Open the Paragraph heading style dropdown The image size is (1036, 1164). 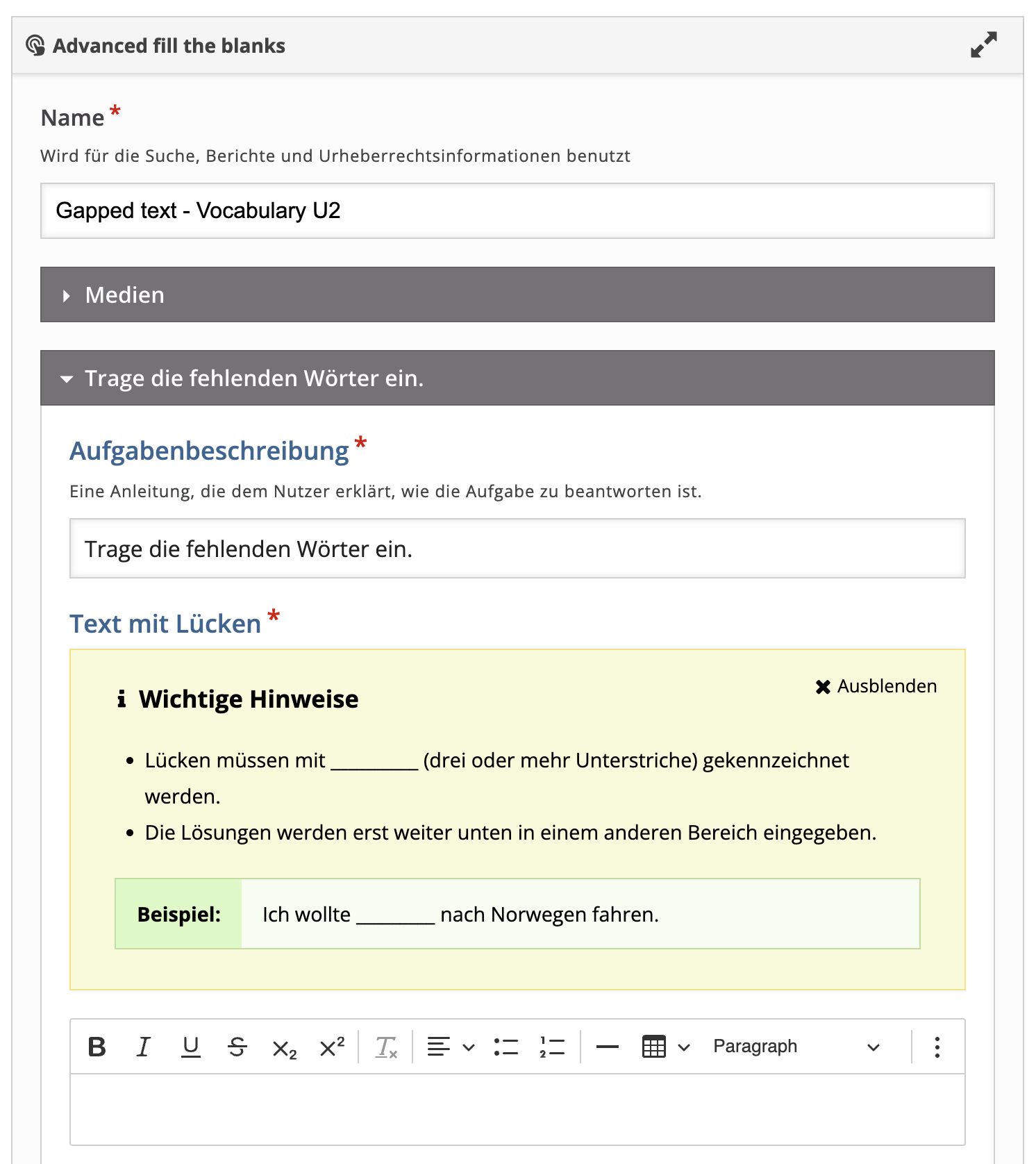coord(796,1047)
